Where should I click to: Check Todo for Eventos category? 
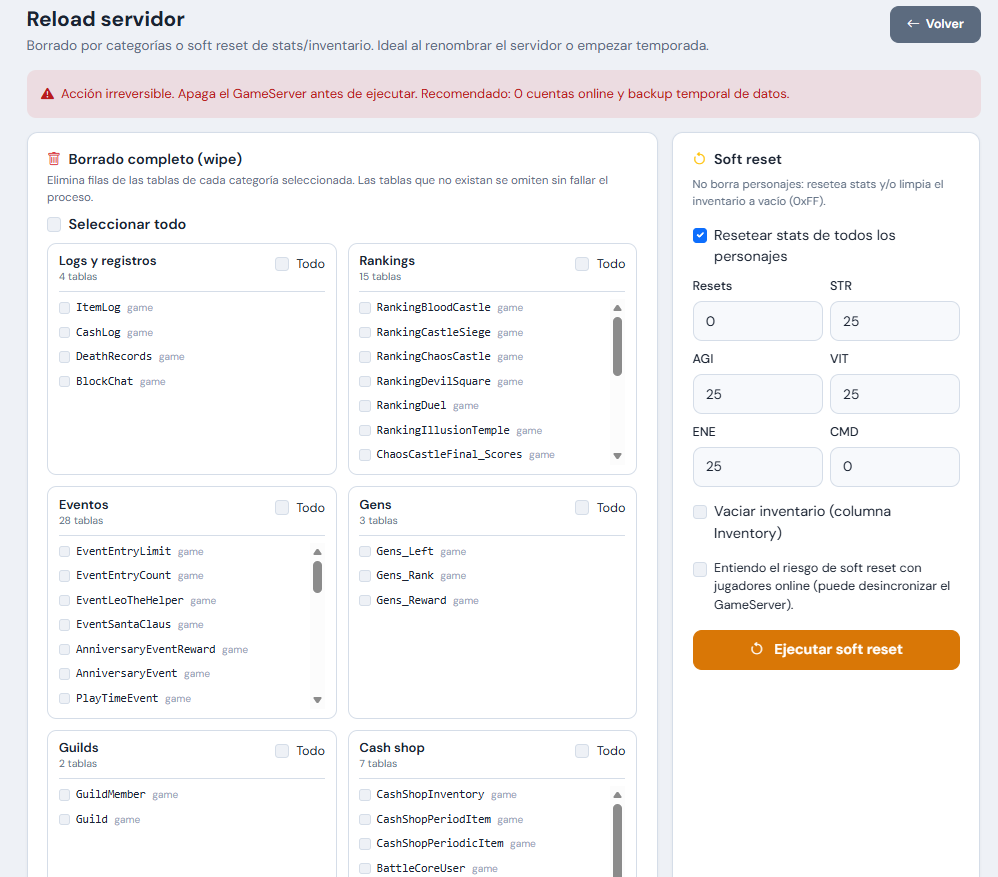282,507
